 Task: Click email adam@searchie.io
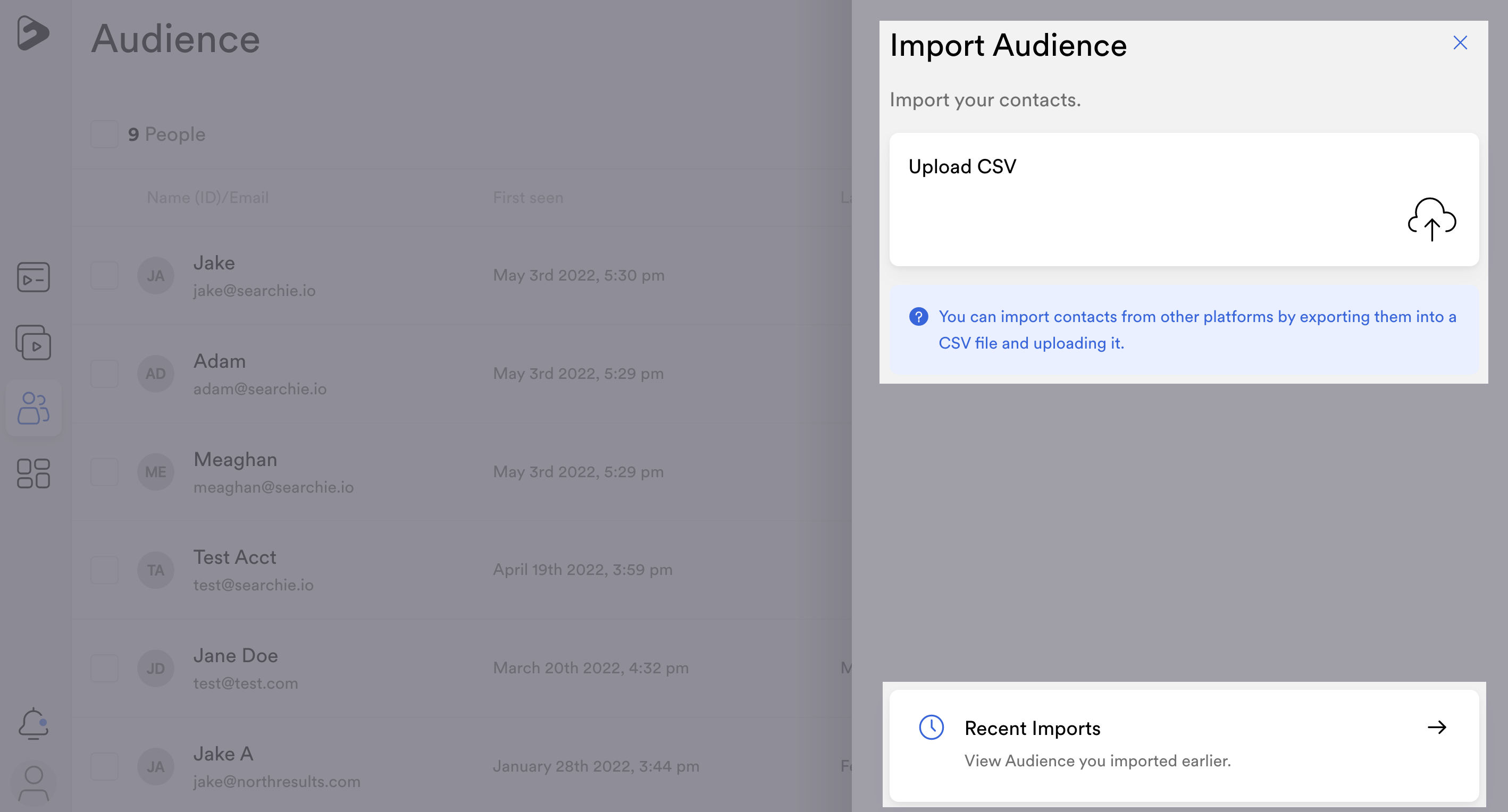pos(260,389)
